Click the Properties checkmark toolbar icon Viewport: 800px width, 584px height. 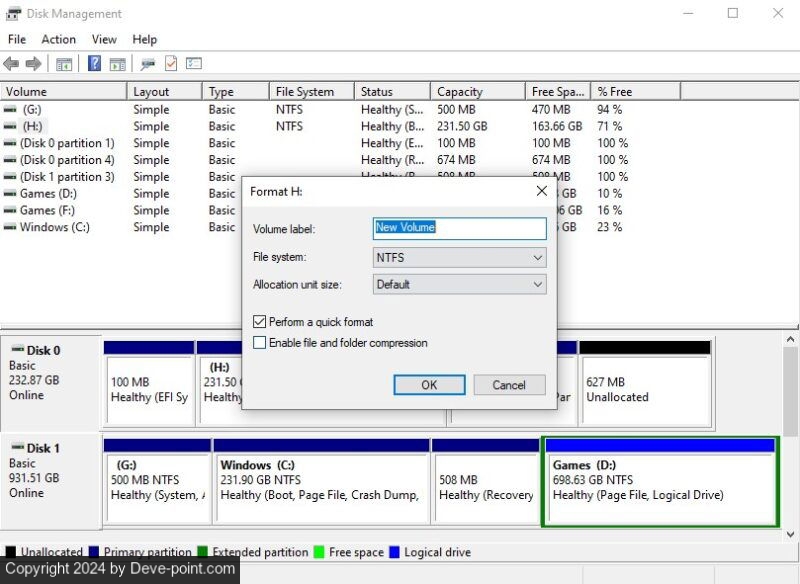coord(171,64)
